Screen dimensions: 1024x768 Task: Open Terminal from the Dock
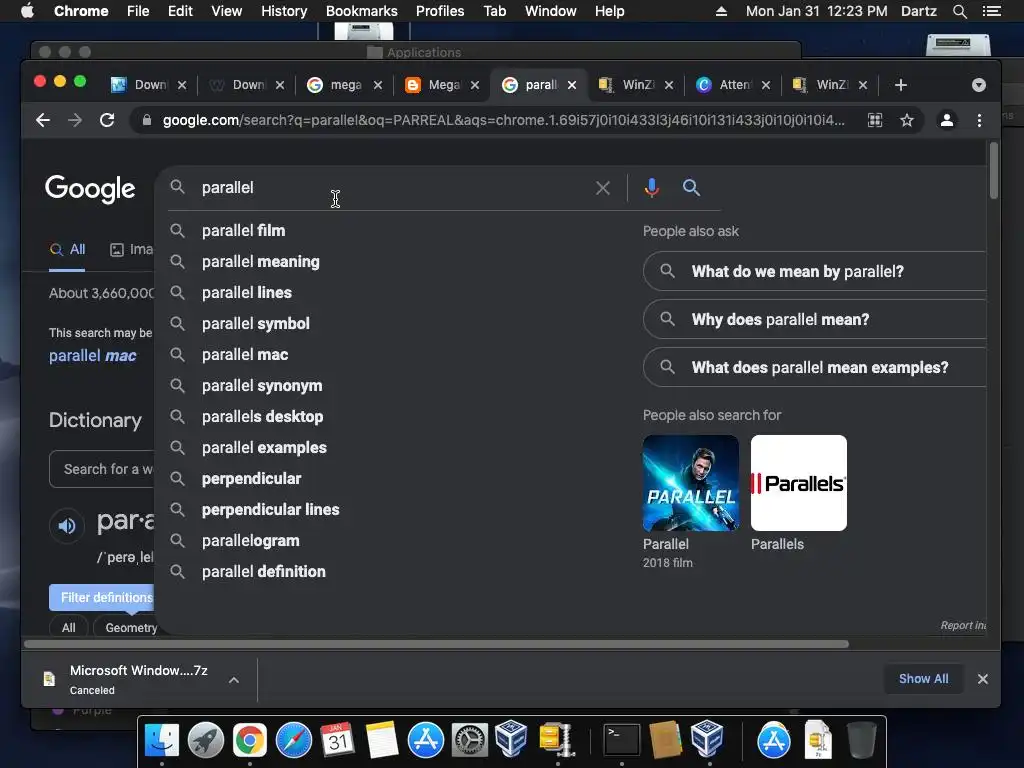(x=621, y=741)
